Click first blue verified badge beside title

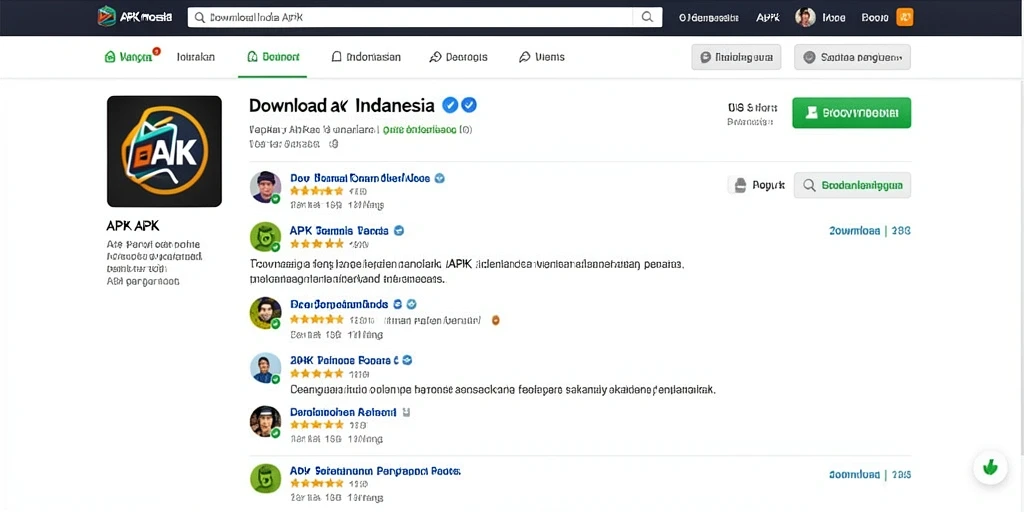(449, 104)
